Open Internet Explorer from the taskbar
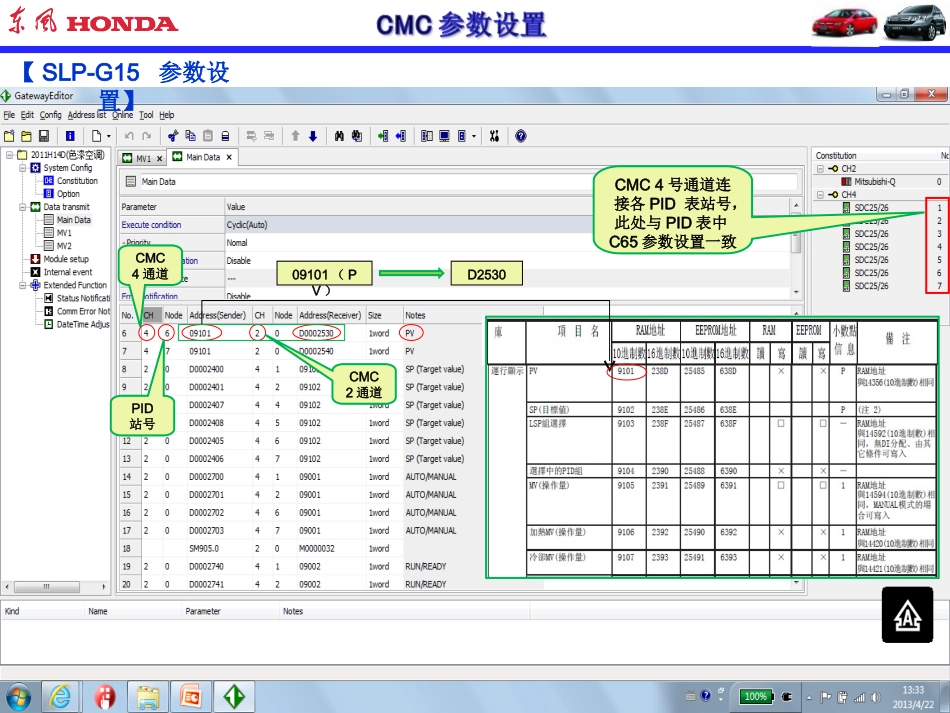Viewport: 950px width, 713px height. point(61,697)
